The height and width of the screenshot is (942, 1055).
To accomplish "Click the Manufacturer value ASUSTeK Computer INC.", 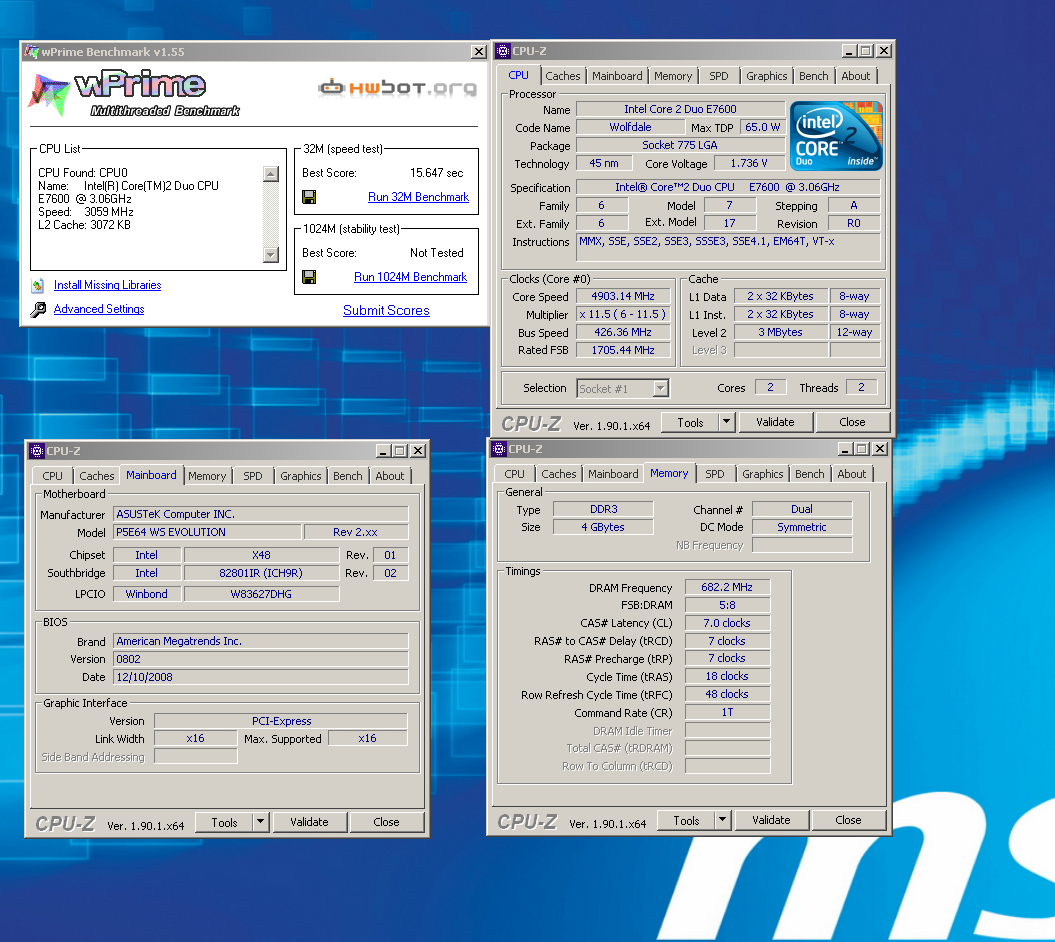I will point(260,514).
